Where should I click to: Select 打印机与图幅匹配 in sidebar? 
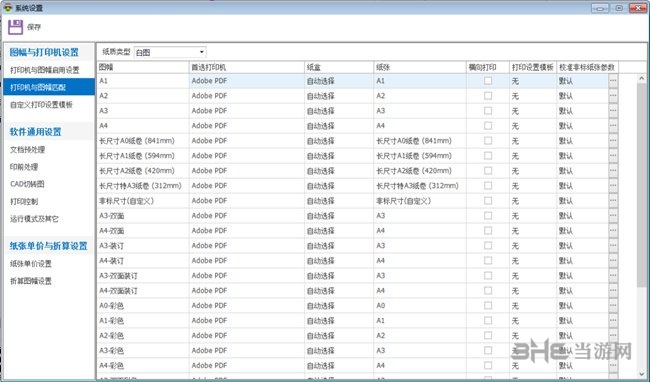click(x=49, y=87)
